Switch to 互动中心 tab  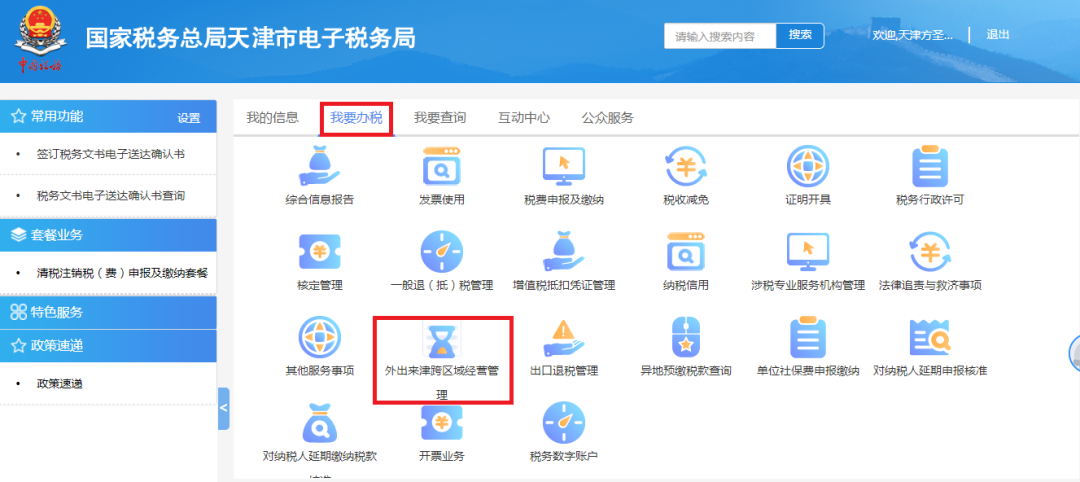tap(524, 118)
